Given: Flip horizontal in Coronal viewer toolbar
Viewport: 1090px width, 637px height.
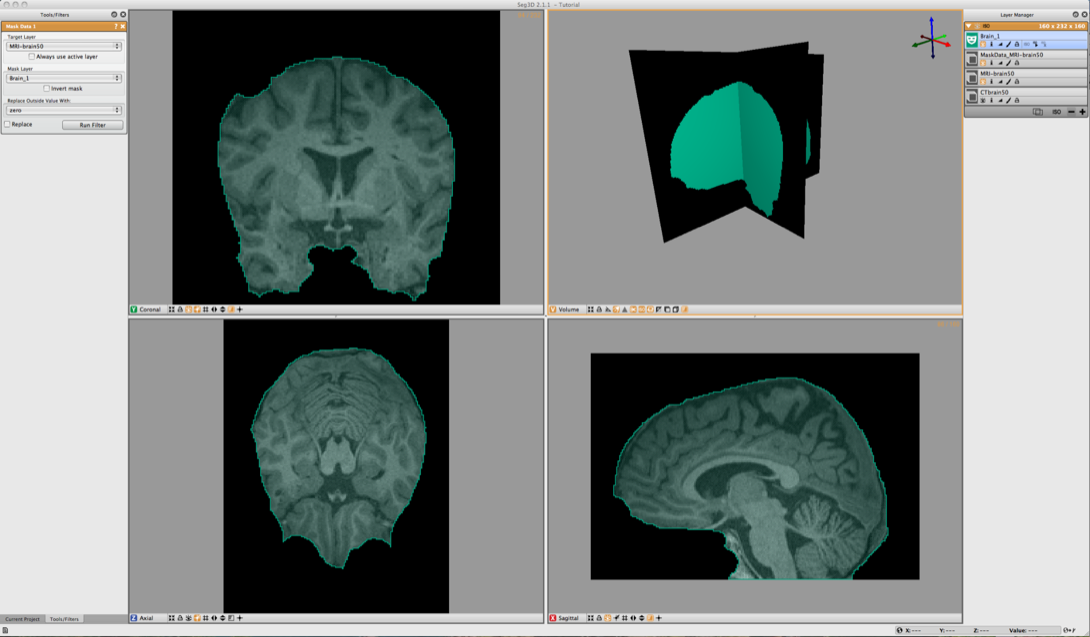Looking at the screenshot, I should point(214,309).
